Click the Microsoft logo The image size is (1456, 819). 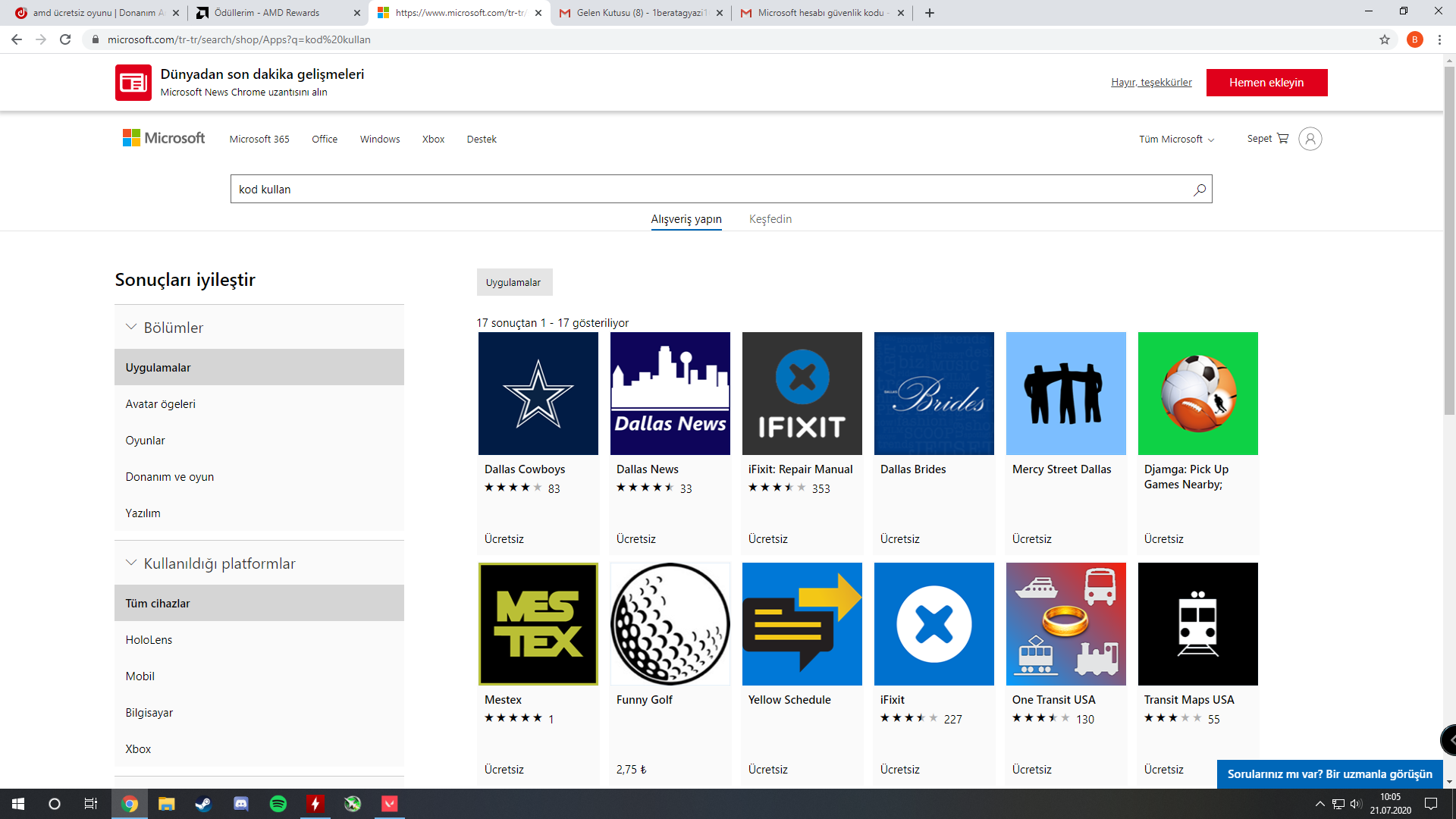click(x=164, y=138)
